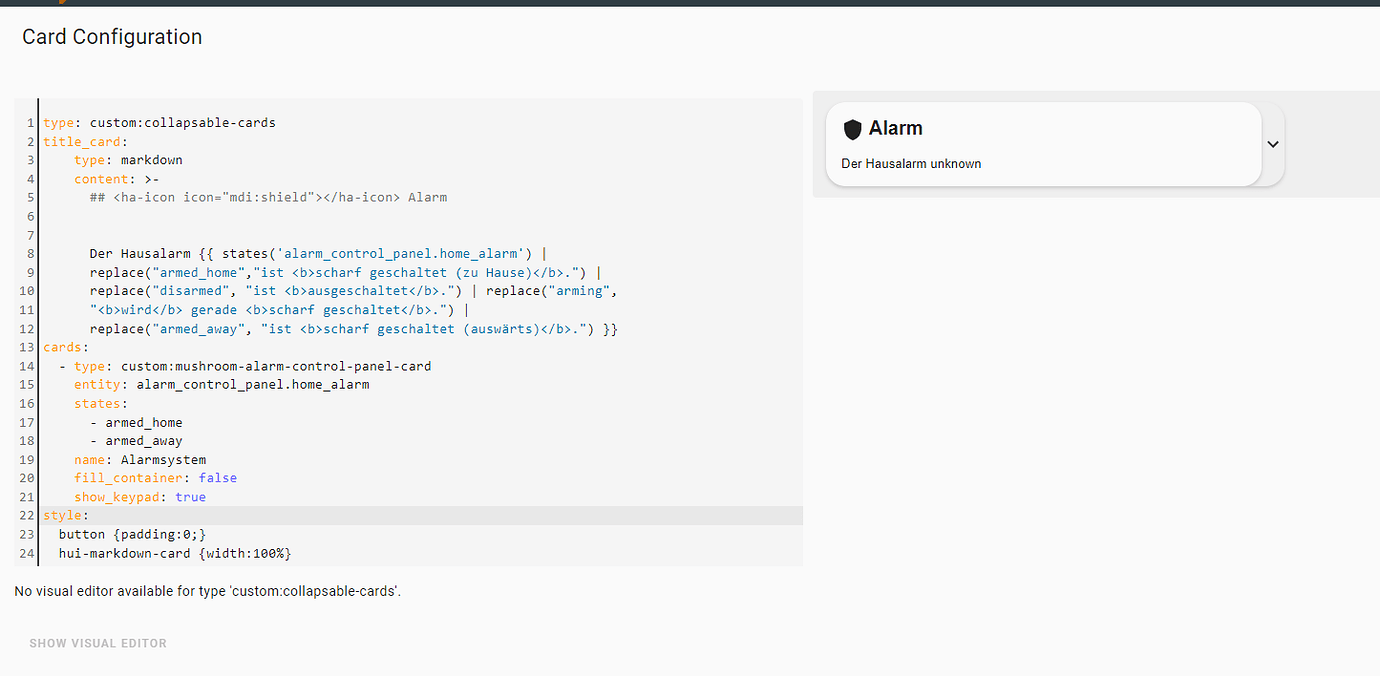
Task: Click the Der Hausalarm unknown preview text
Action: point(910,163)
